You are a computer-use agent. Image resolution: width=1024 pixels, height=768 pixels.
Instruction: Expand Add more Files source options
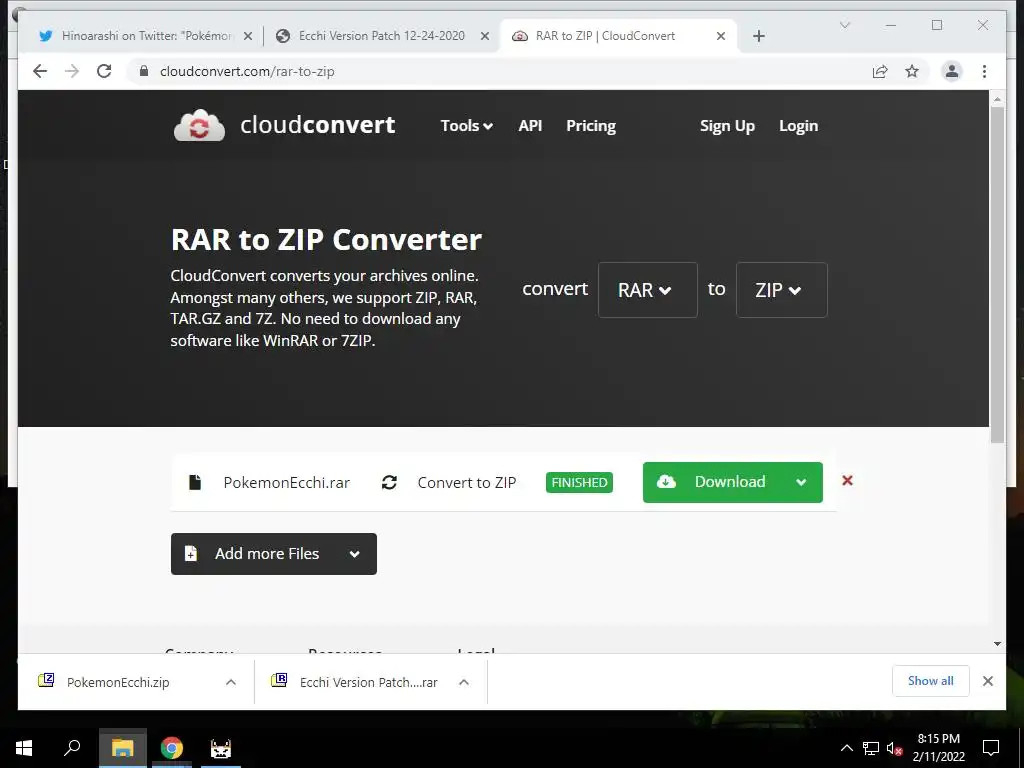pos(355,554)
